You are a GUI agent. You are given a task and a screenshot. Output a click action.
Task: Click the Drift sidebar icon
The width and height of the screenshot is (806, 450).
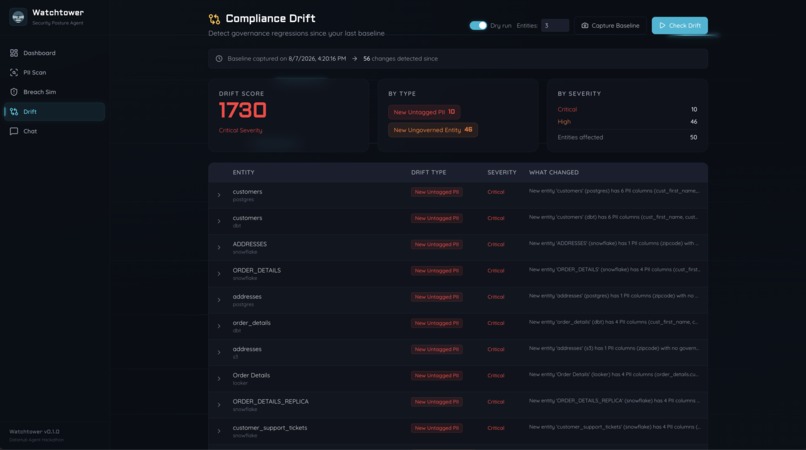point(14,112)
